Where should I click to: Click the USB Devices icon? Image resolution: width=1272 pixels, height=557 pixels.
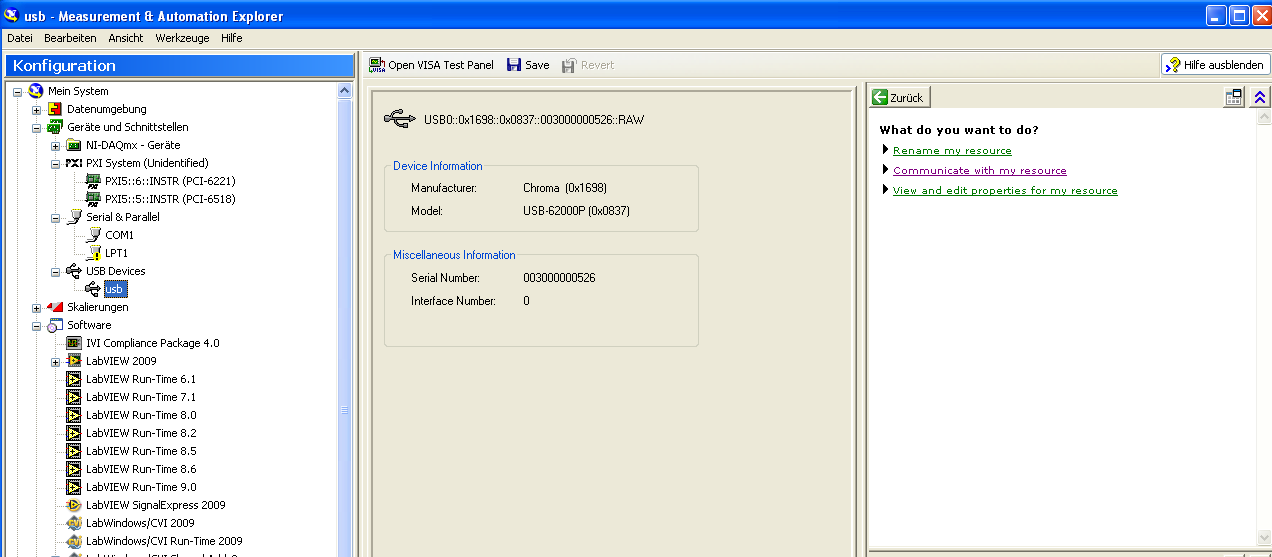[74, 271]
